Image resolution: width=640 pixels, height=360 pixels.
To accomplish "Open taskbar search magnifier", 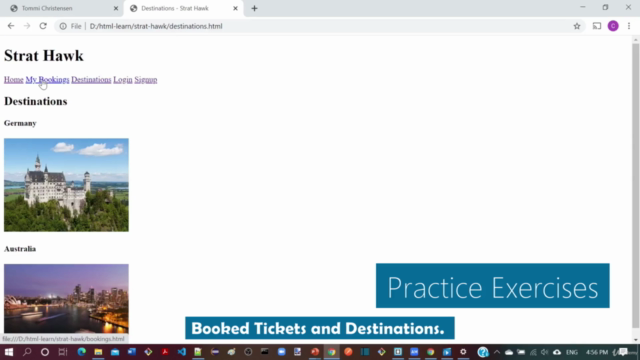I will [27, 352].
